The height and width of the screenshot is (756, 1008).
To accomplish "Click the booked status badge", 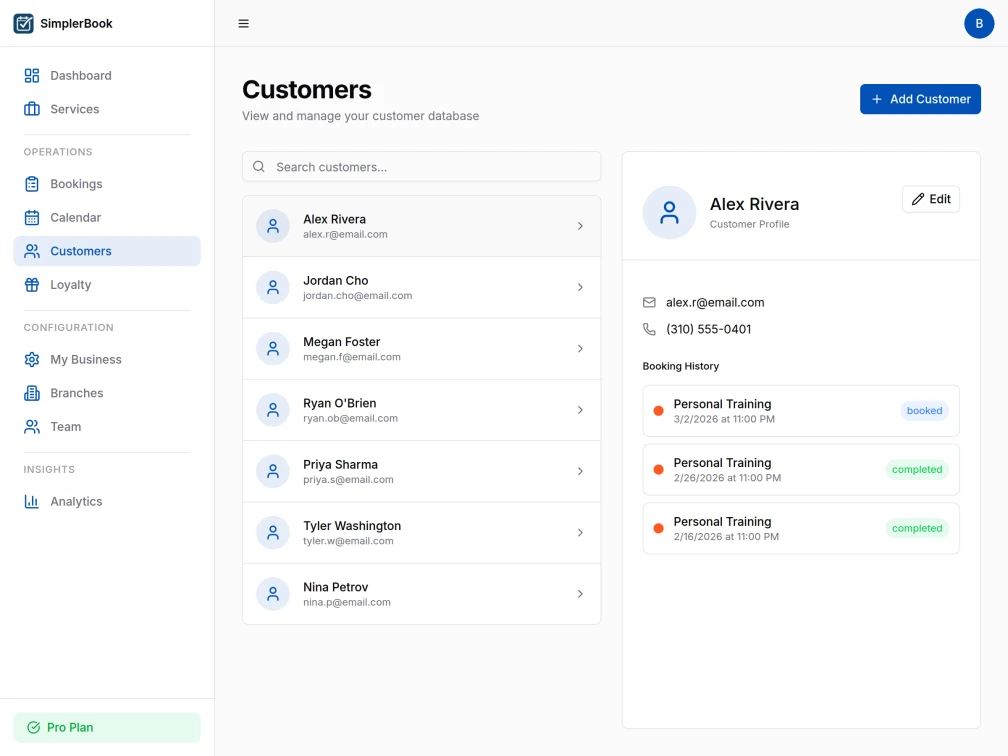I will point(924,410).
